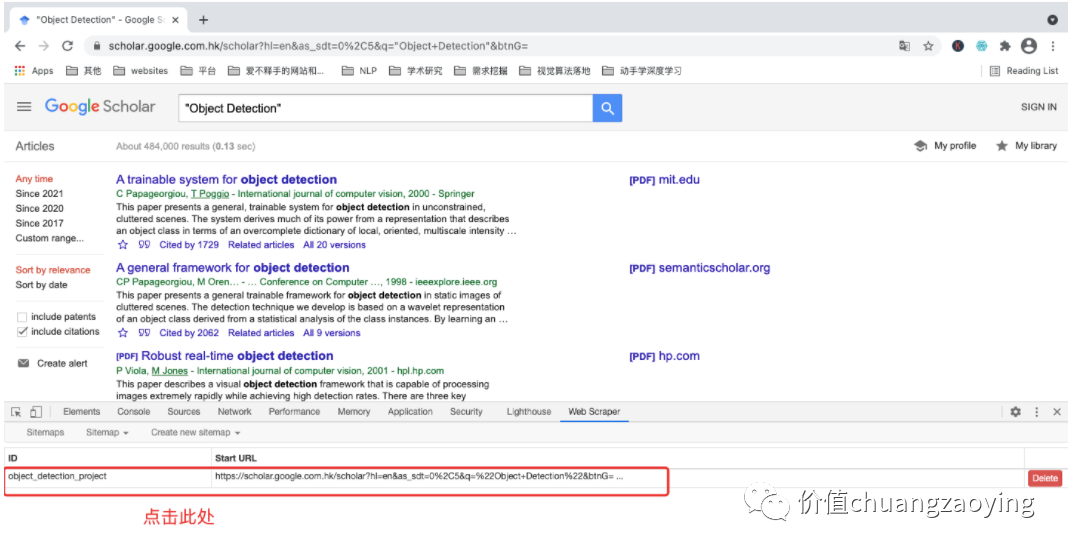The width and height of the screenshot is (1069, 552).
Task: Expand the Create new sitemap dropdown
Action: point(196,432)
